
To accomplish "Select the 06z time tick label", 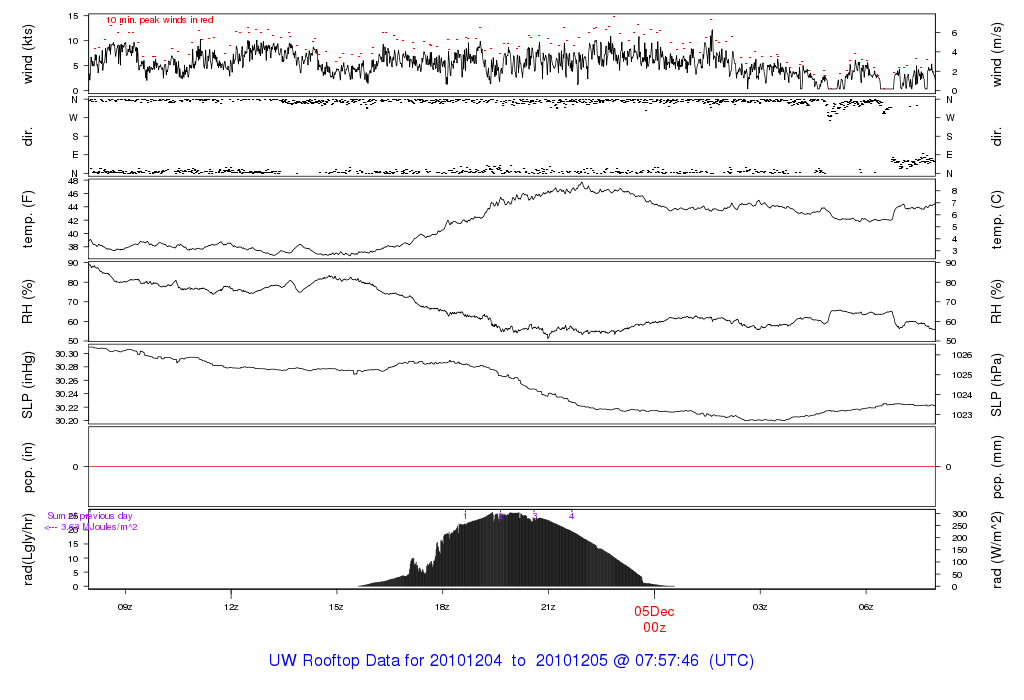I will click(866, 605).
